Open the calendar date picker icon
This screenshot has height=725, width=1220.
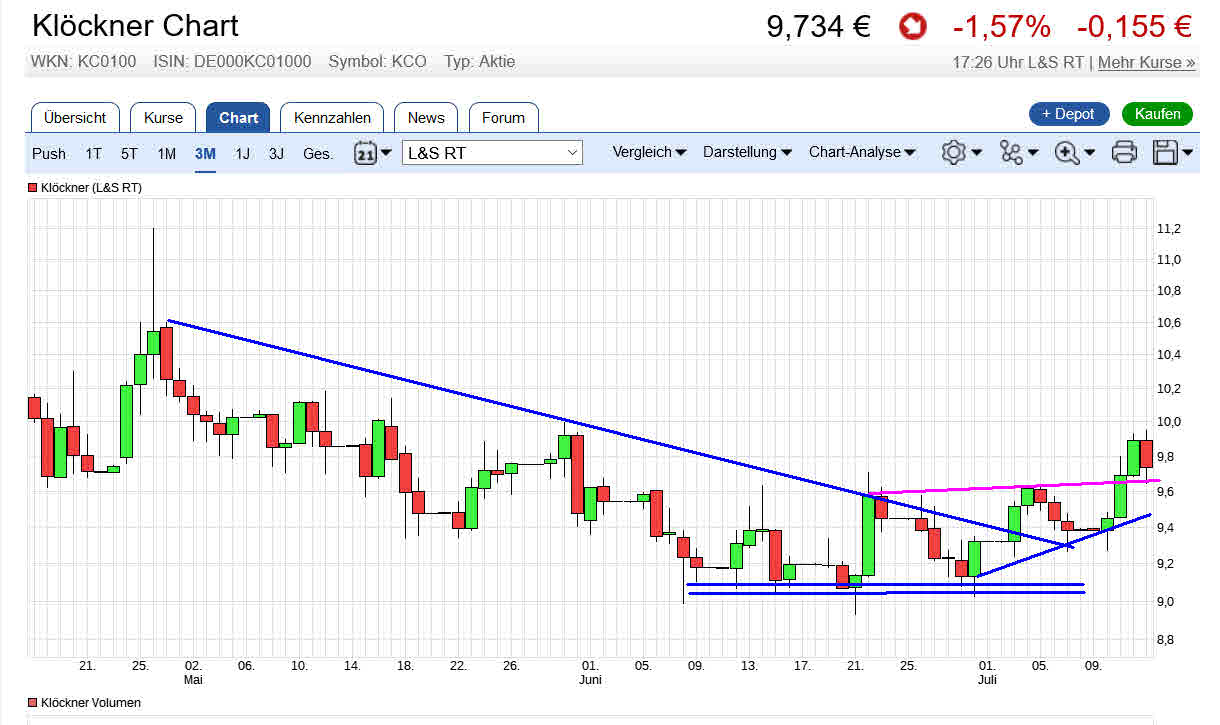point(365,153)
